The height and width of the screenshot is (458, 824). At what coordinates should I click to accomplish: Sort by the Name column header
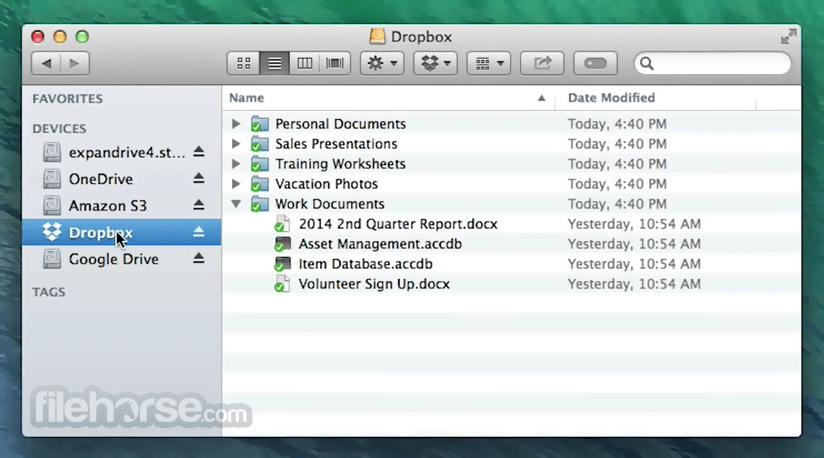tap(388, 98)
